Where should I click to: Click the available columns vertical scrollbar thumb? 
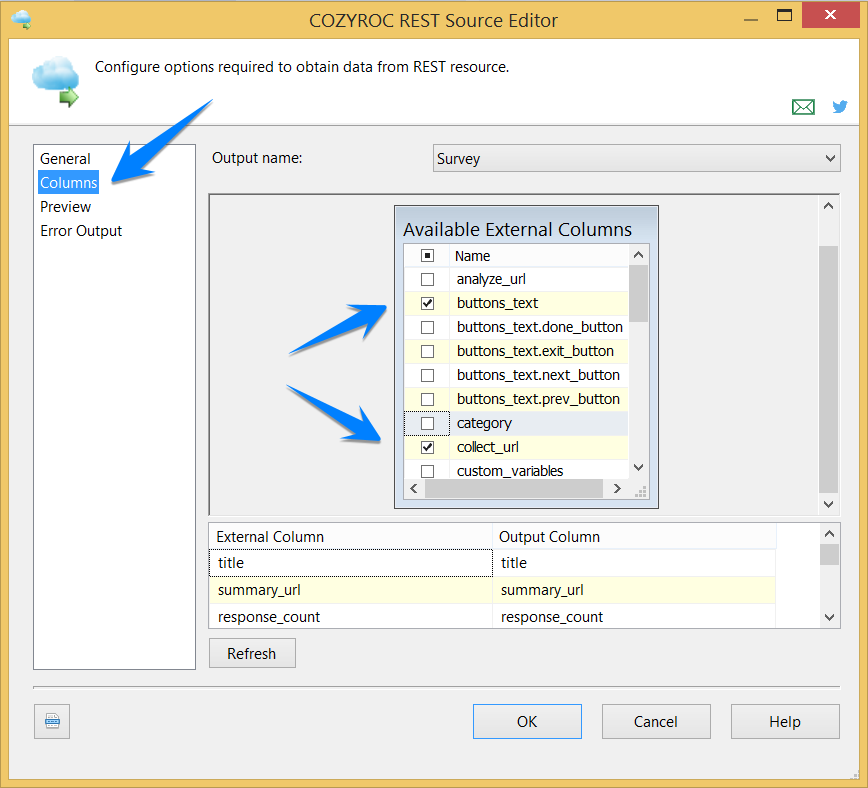638,293
